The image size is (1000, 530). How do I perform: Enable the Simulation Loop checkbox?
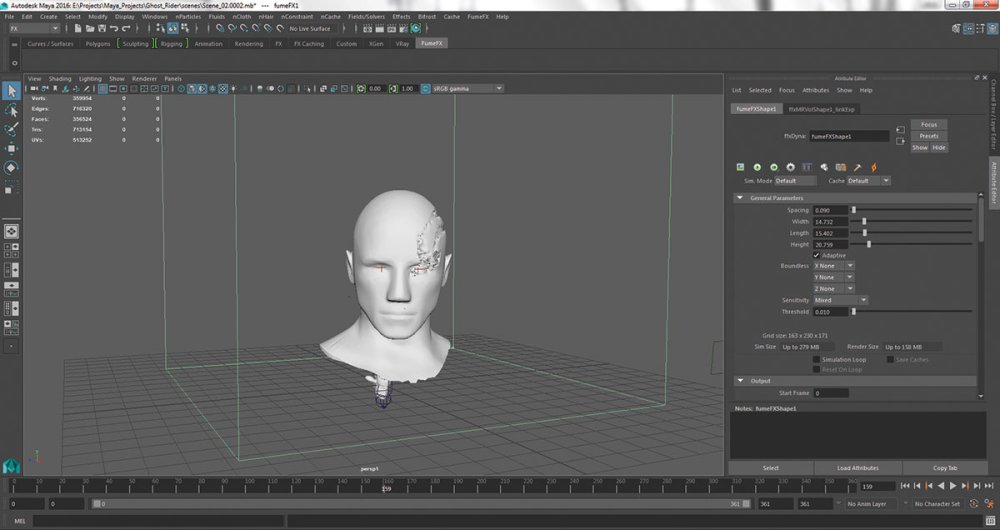816,360
